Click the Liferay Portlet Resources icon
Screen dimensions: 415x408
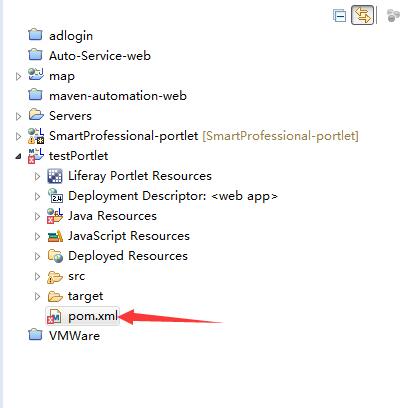[x=55, y=176]
